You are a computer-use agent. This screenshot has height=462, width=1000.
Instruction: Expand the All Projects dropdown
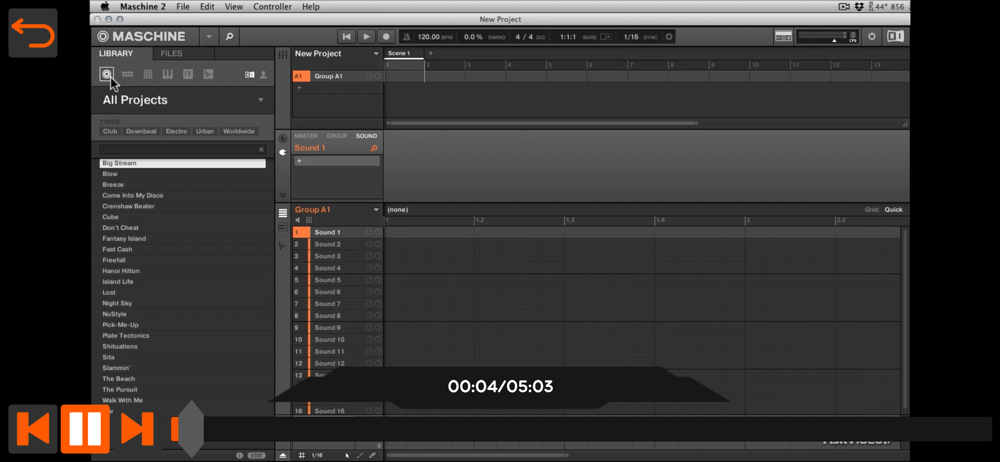click(261, 100)
